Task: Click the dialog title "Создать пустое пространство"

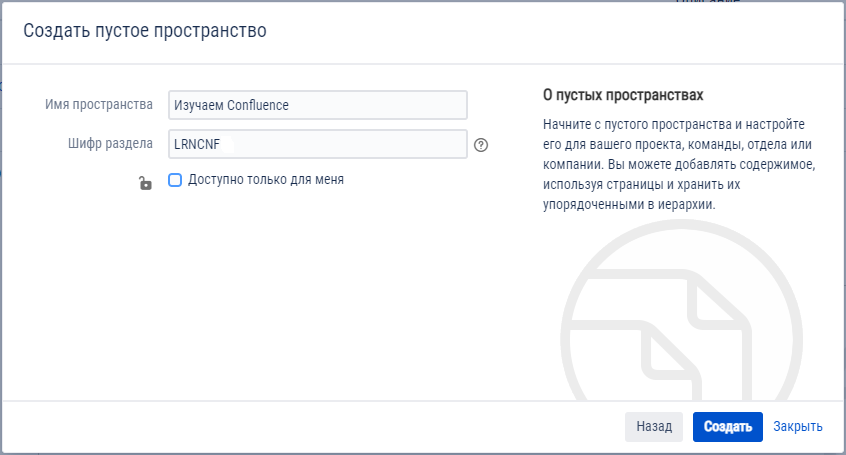Action: pyautogui.click(x=145, y=31)
